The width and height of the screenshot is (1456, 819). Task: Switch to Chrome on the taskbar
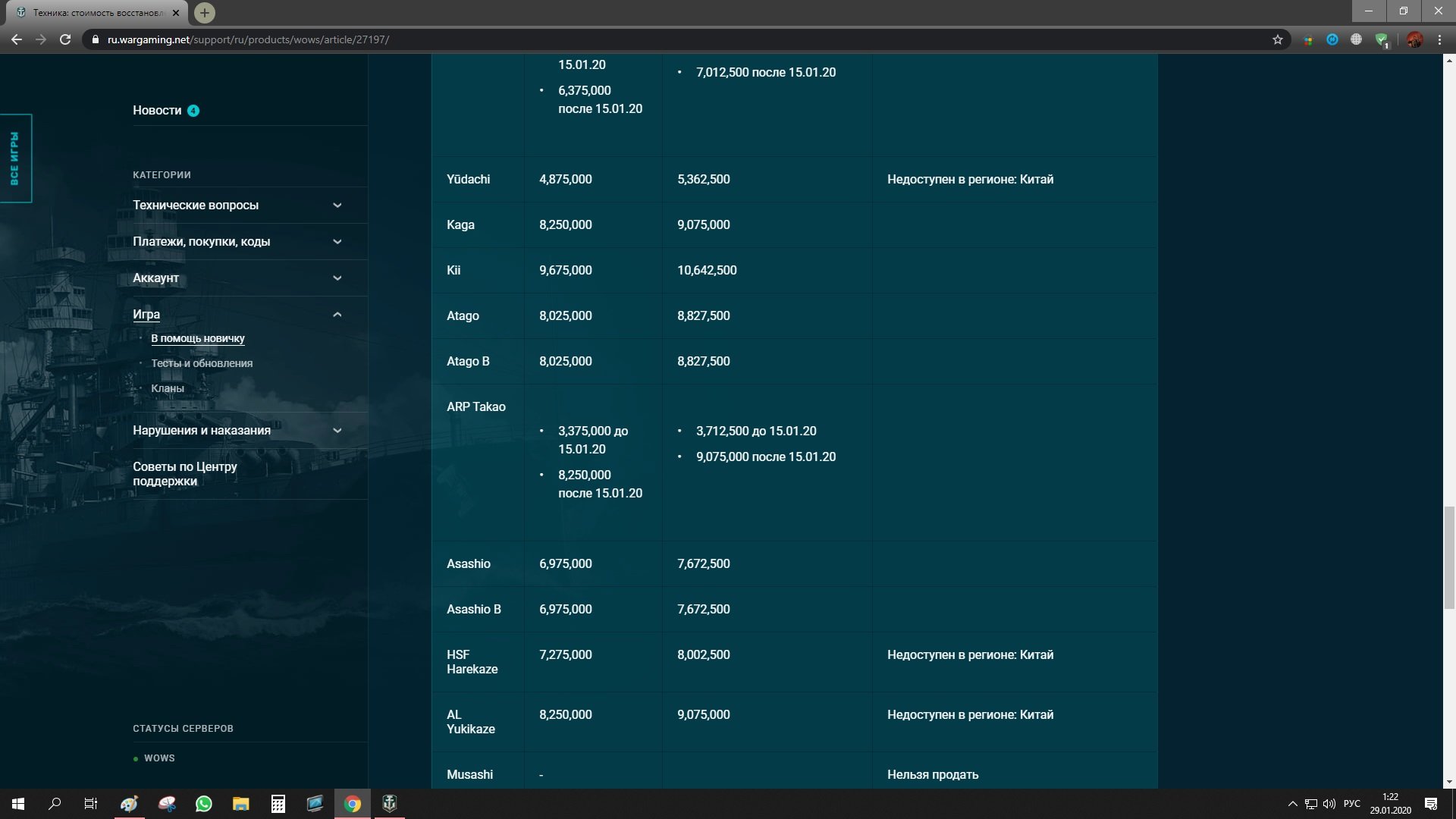[353, 804]
